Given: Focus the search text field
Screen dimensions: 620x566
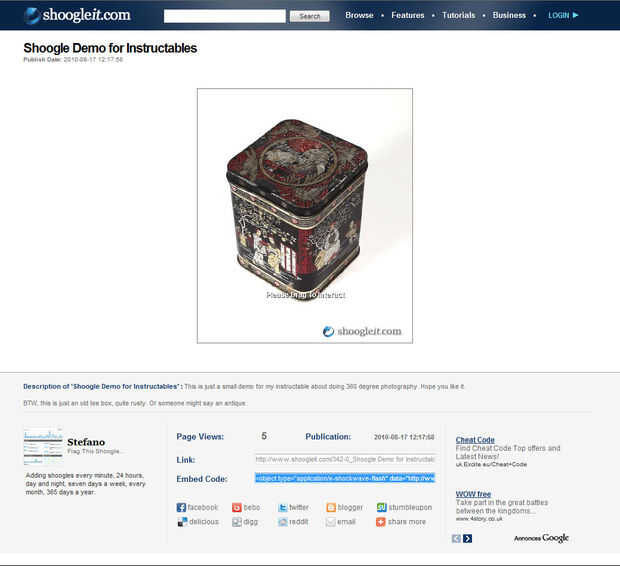Looking at the screenshot, I should [225, 16].
